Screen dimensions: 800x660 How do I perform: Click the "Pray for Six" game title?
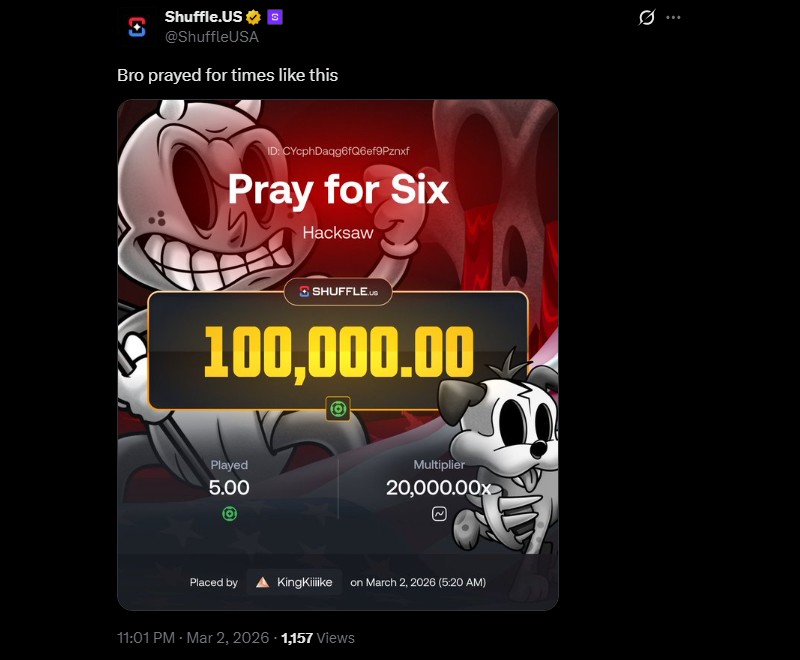pos(338,190)
